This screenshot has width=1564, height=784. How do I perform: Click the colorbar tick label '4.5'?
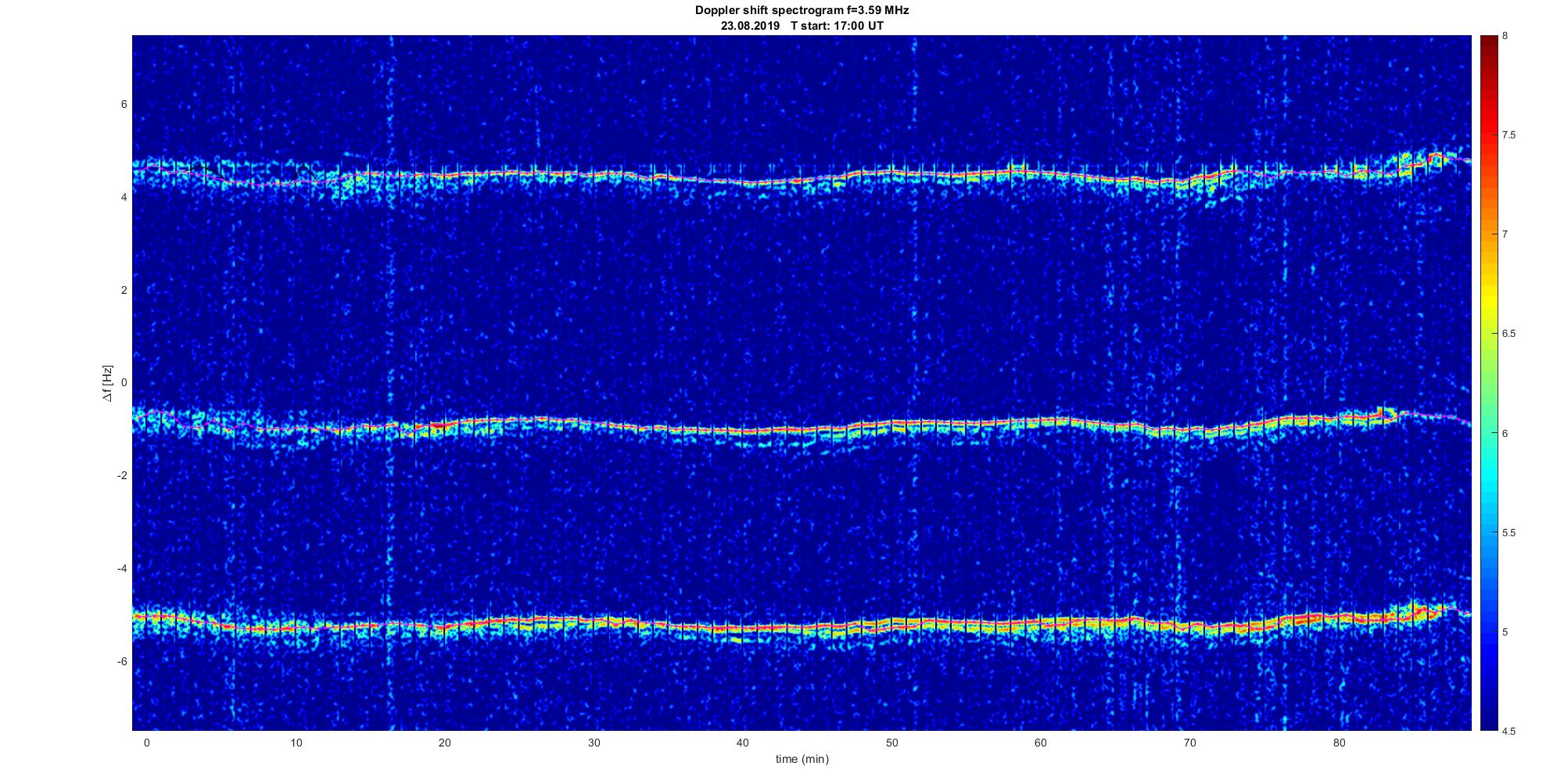tap(1508, 732)
